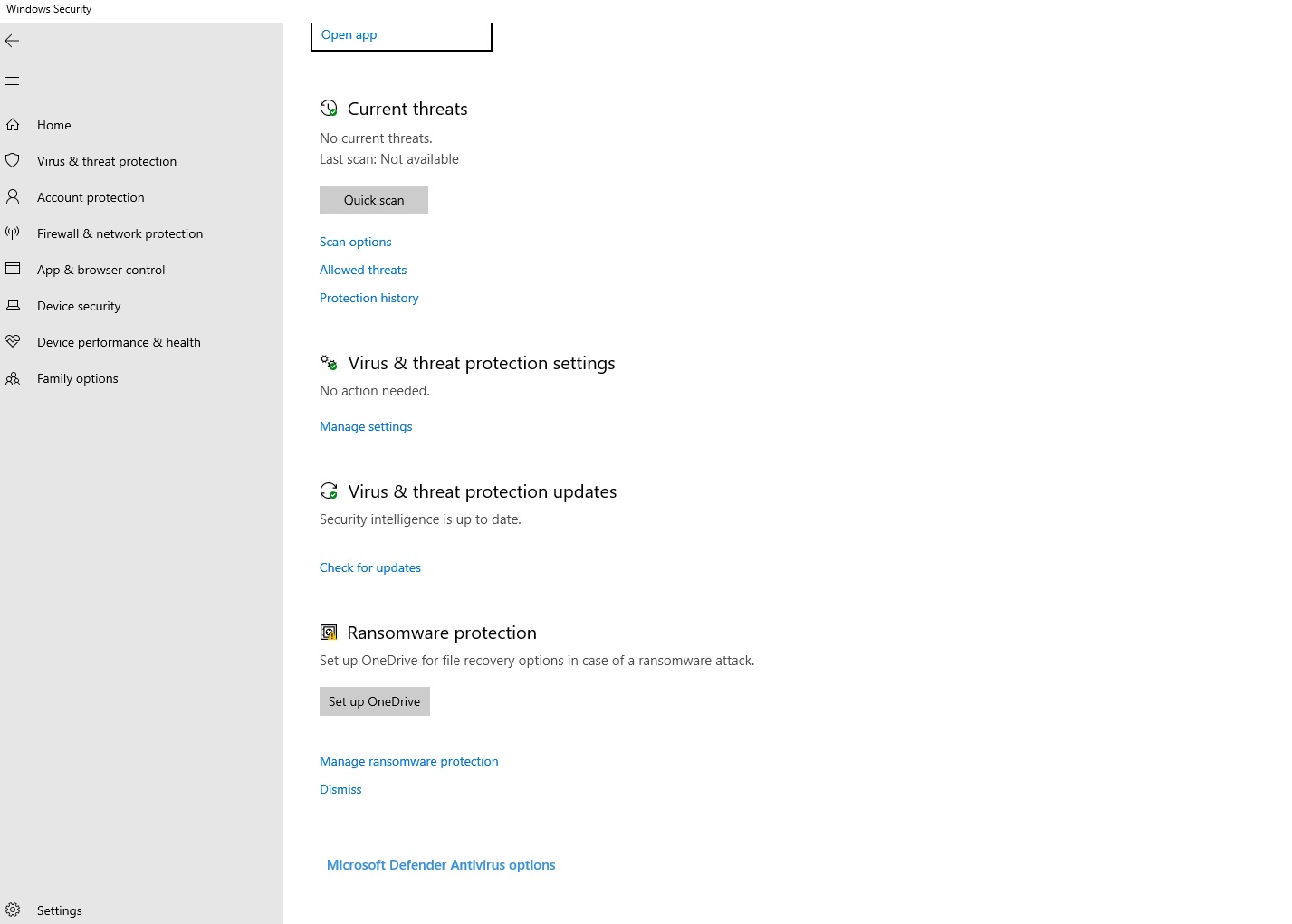The image size is (1292, 924).
Task: Click the heart icon for Device health
Action: point(13,342)
